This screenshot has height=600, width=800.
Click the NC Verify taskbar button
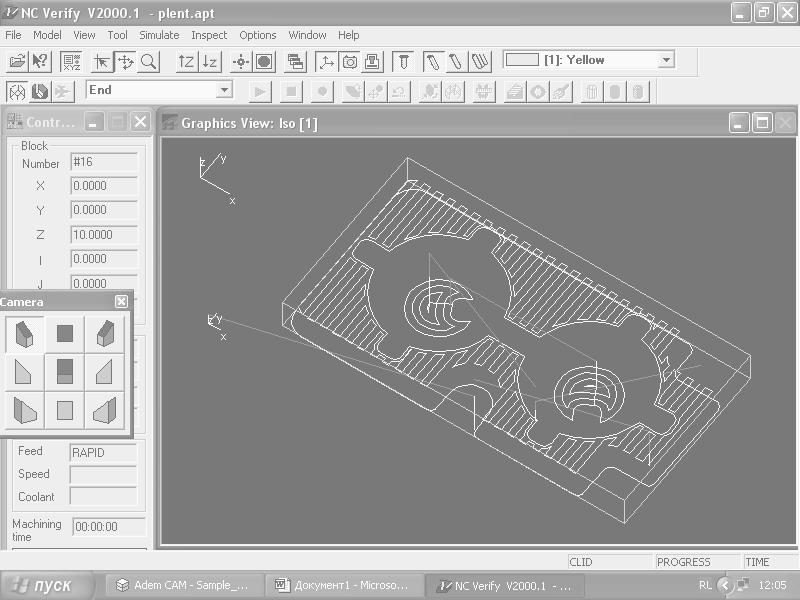[x=506, y=585]
